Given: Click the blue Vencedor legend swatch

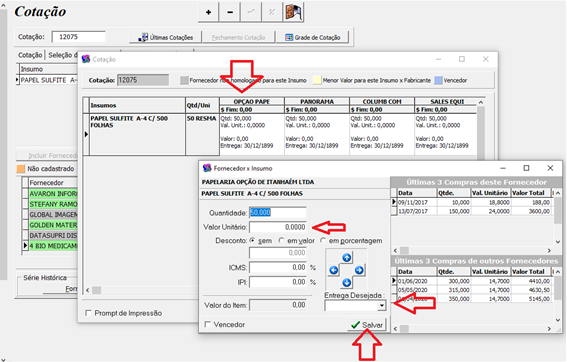Looking at the screenshot, I should 438,80.
